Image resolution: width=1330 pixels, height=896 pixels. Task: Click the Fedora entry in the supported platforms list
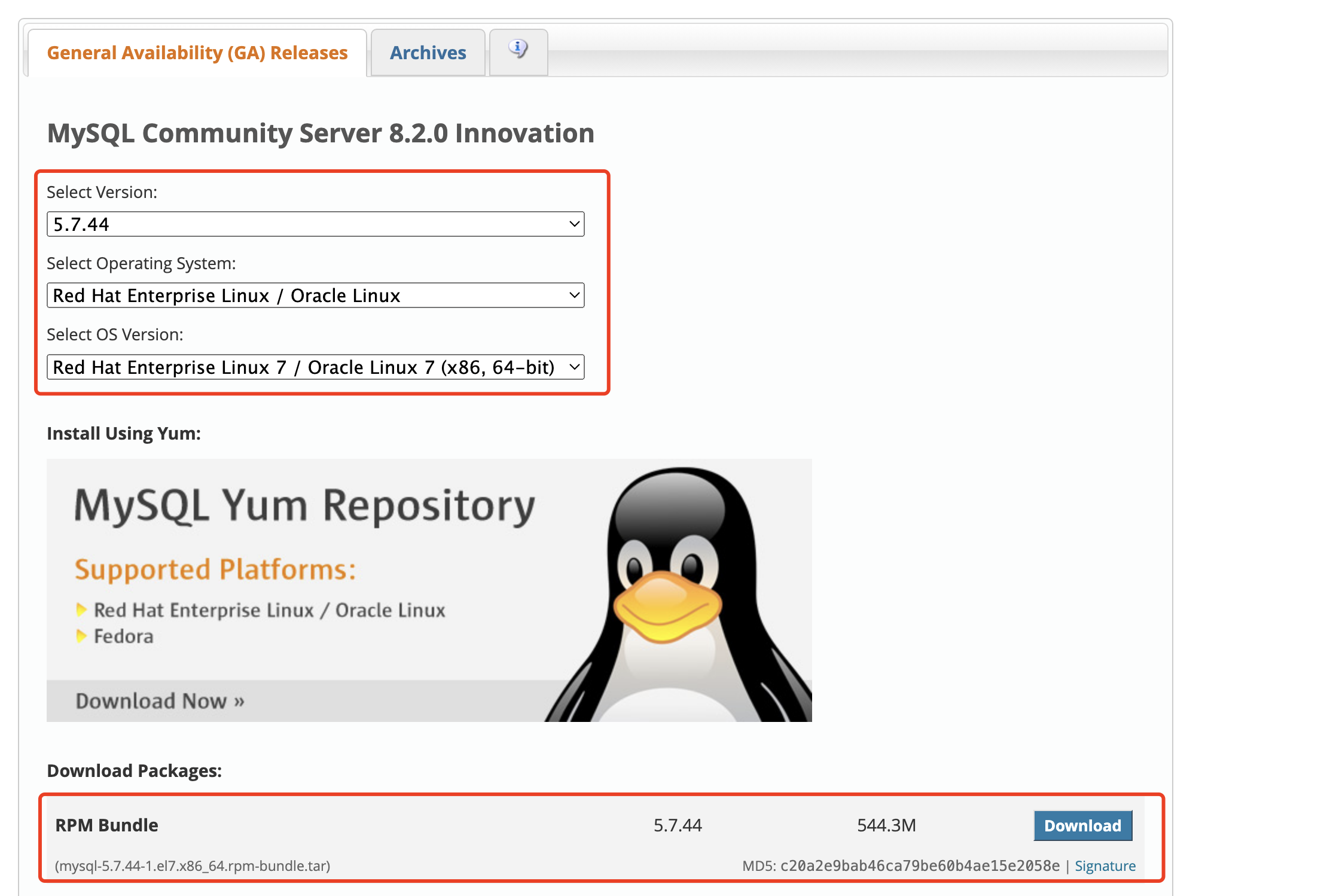point(124,636)
